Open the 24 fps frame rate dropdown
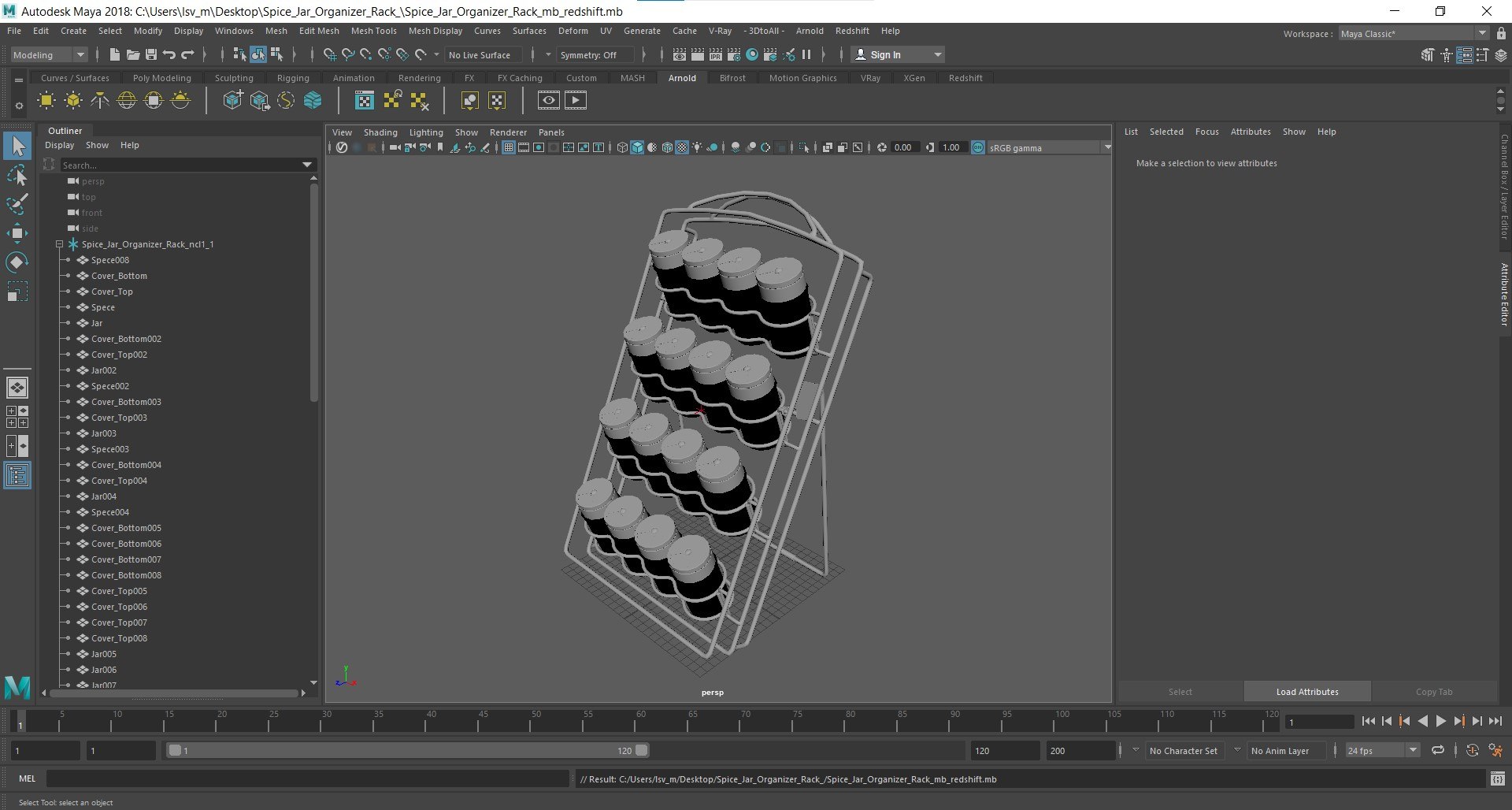Image resolution: width=1512 pixels, height=810 pixels. [1382, 751]
